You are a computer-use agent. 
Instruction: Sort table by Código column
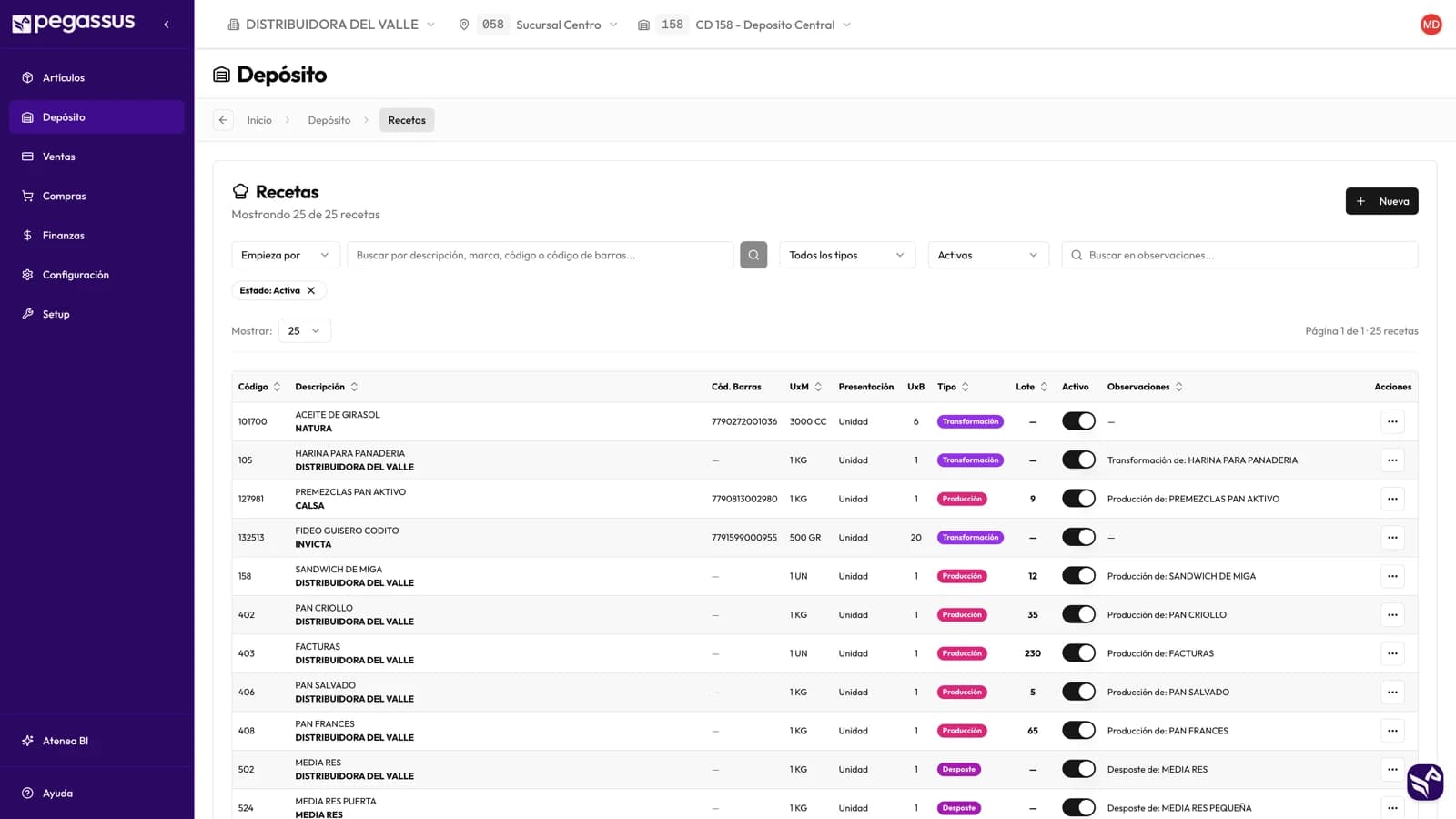coord(259,387)
